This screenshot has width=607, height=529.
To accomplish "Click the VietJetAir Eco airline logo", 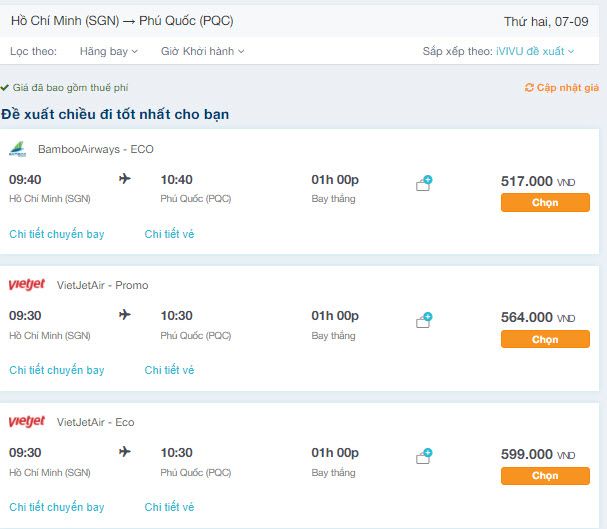I will (x=27, y=422).
